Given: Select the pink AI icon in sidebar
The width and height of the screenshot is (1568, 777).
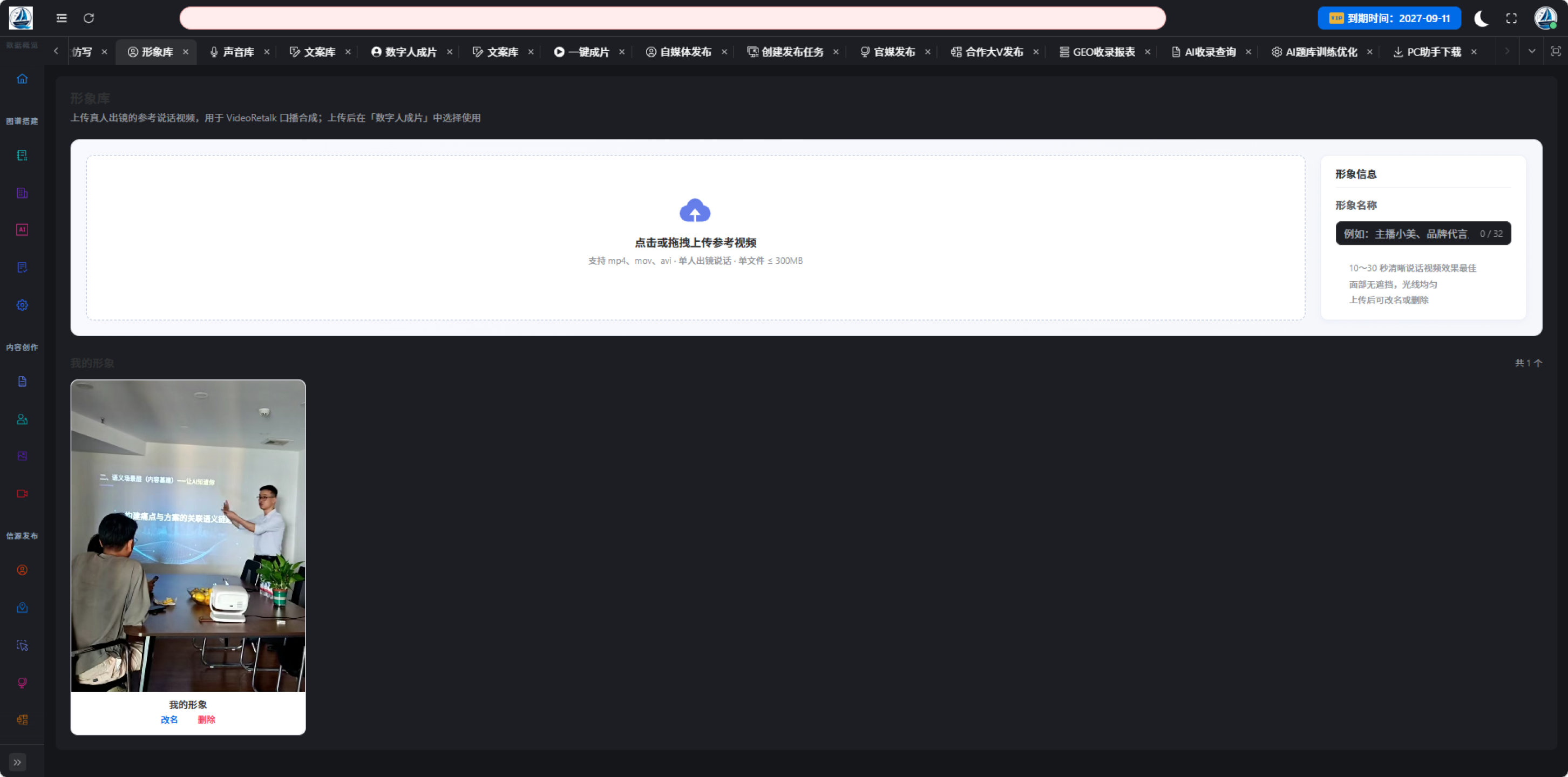Looking at the screenshot, I should coord(22,229).
